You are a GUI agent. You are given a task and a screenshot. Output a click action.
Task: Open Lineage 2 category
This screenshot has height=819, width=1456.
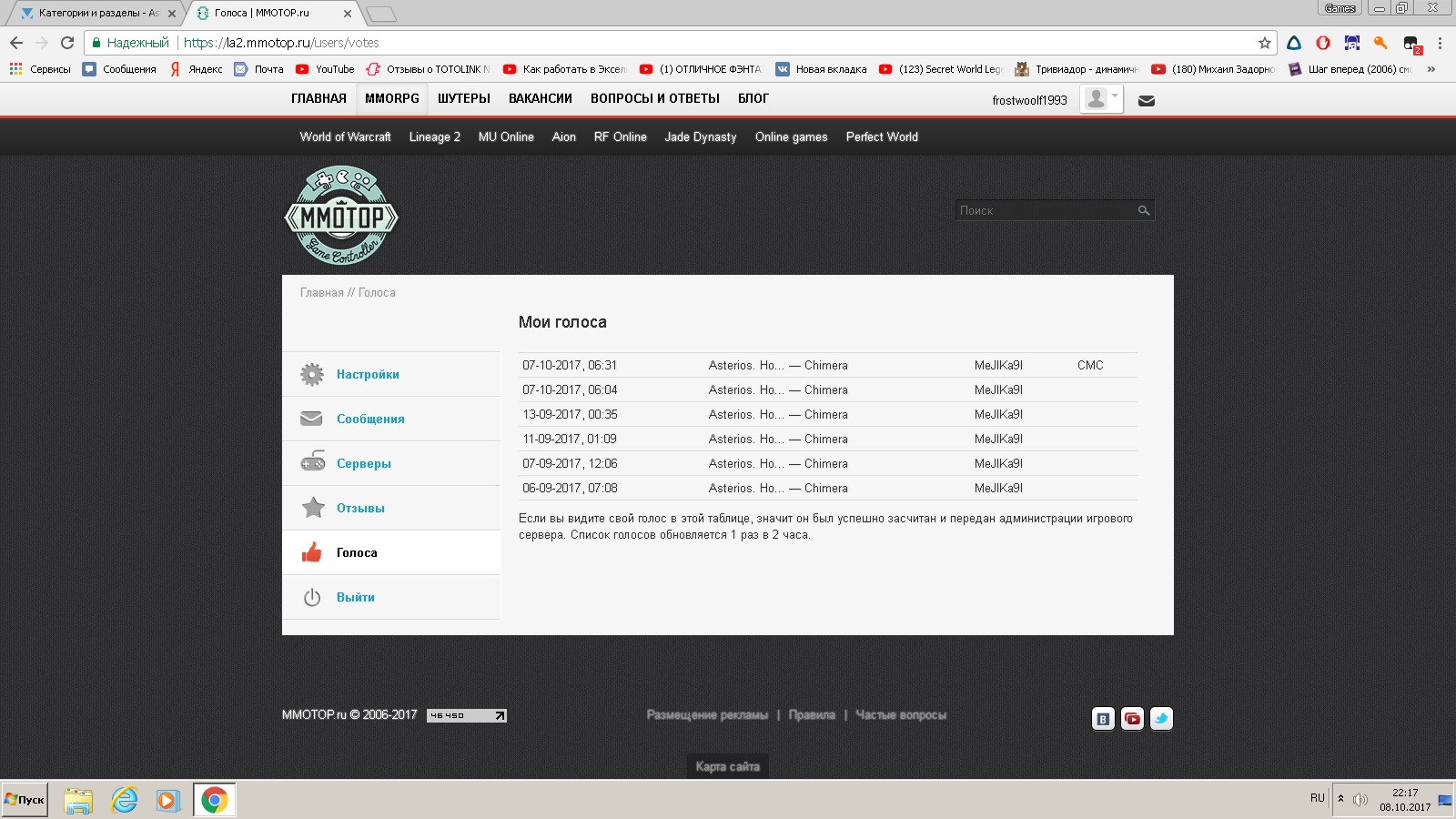[435, 136]
